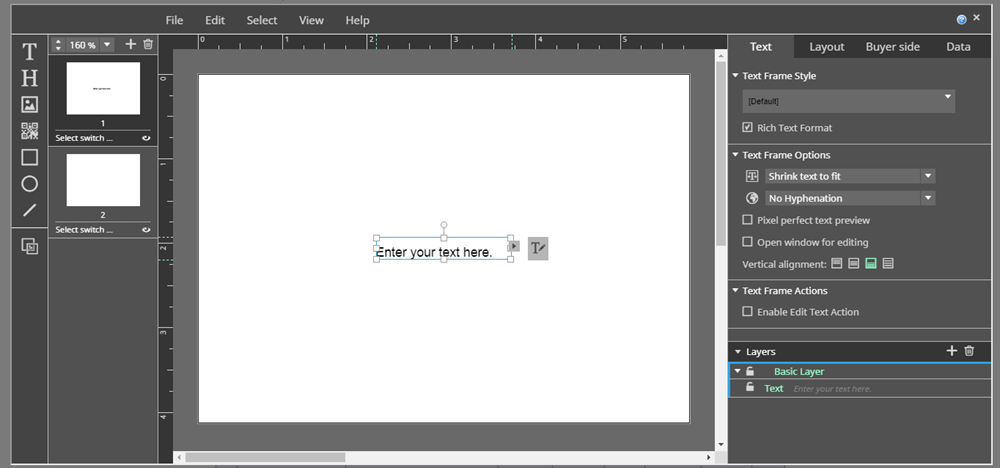Toggle visibility eye for page 1
Viewport: 1000px width, 468px height.
146,138
